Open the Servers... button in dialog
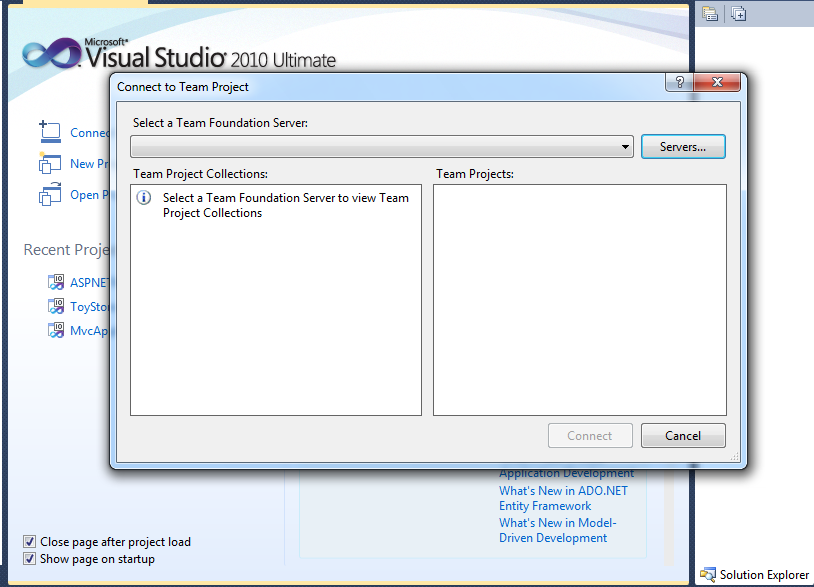Viewport: 814px width, 587px height. pos(683,147)
